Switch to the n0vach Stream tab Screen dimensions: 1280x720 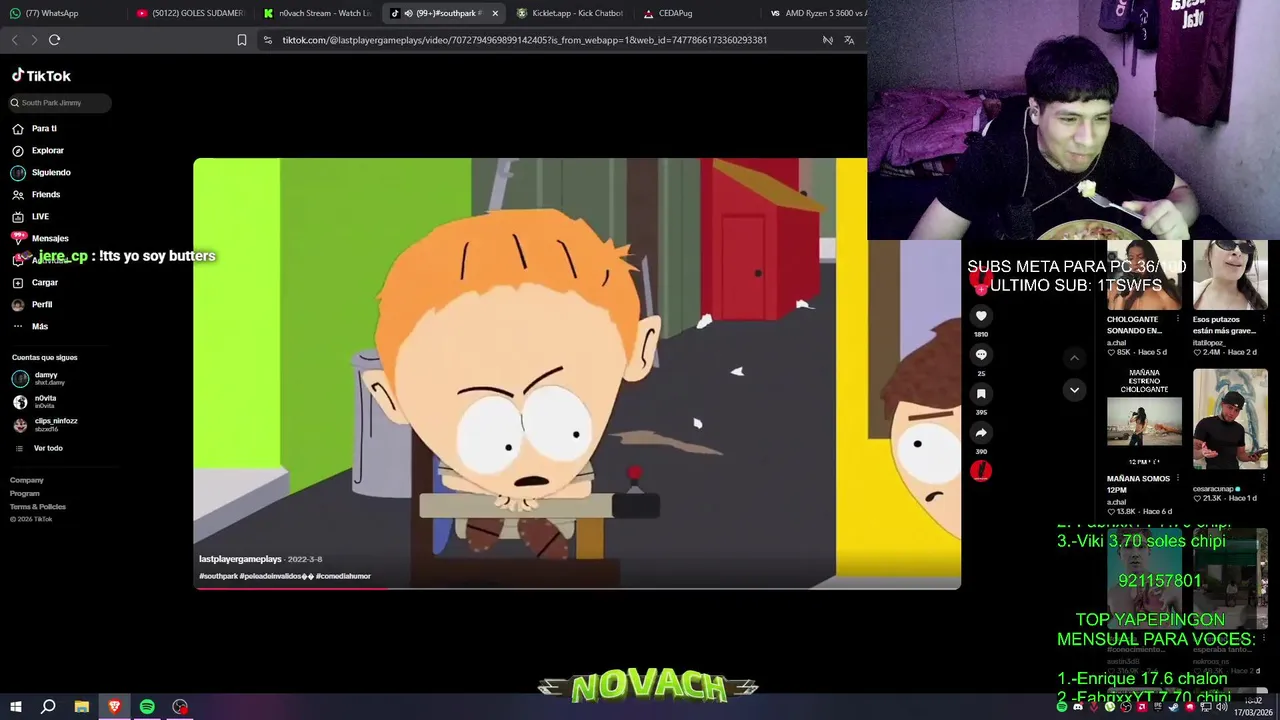tap(317, 13)
